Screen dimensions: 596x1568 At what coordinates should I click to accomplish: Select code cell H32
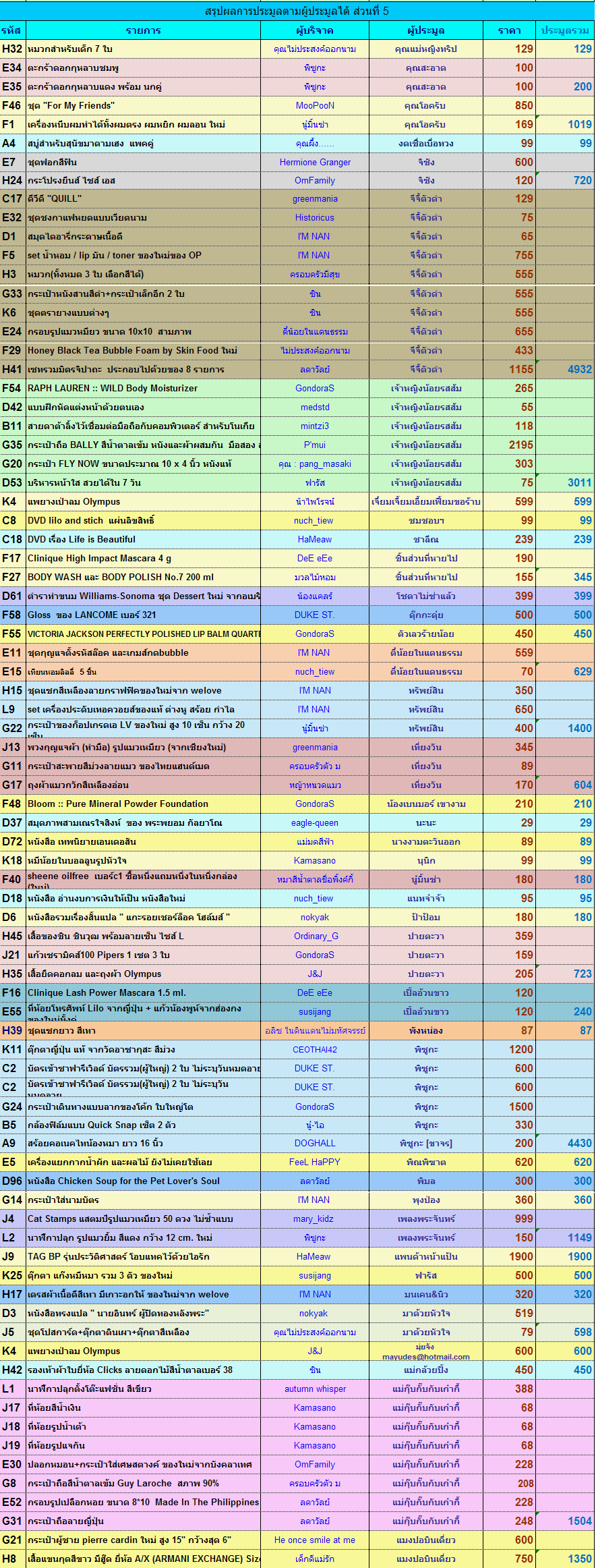click(13, 49)
